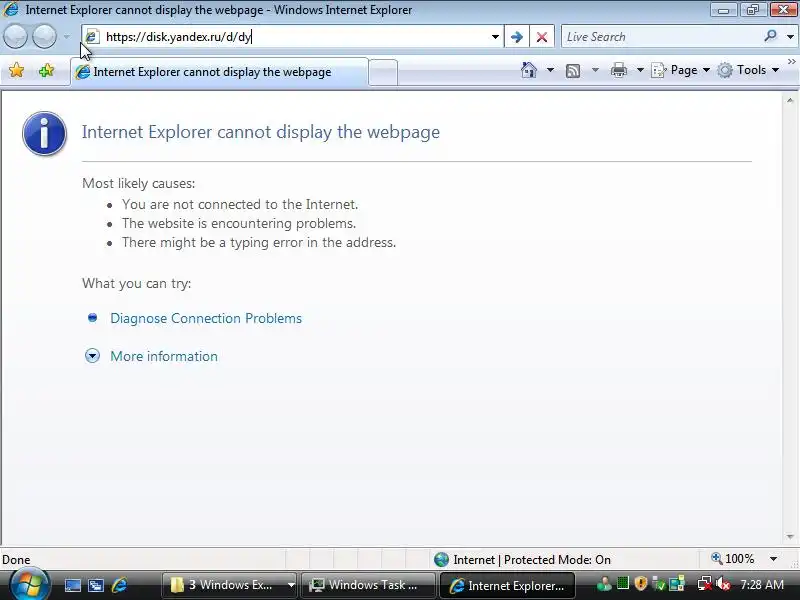The height and width of the screenshot is (600, 800).
Task: Switch to Windows Task Manager taskbar button
Action: click(368, 585)
